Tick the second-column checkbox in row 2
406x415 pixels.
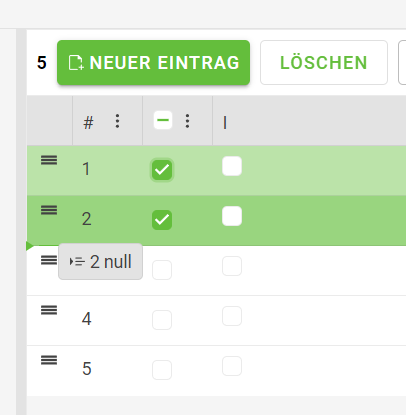(232, 216)
